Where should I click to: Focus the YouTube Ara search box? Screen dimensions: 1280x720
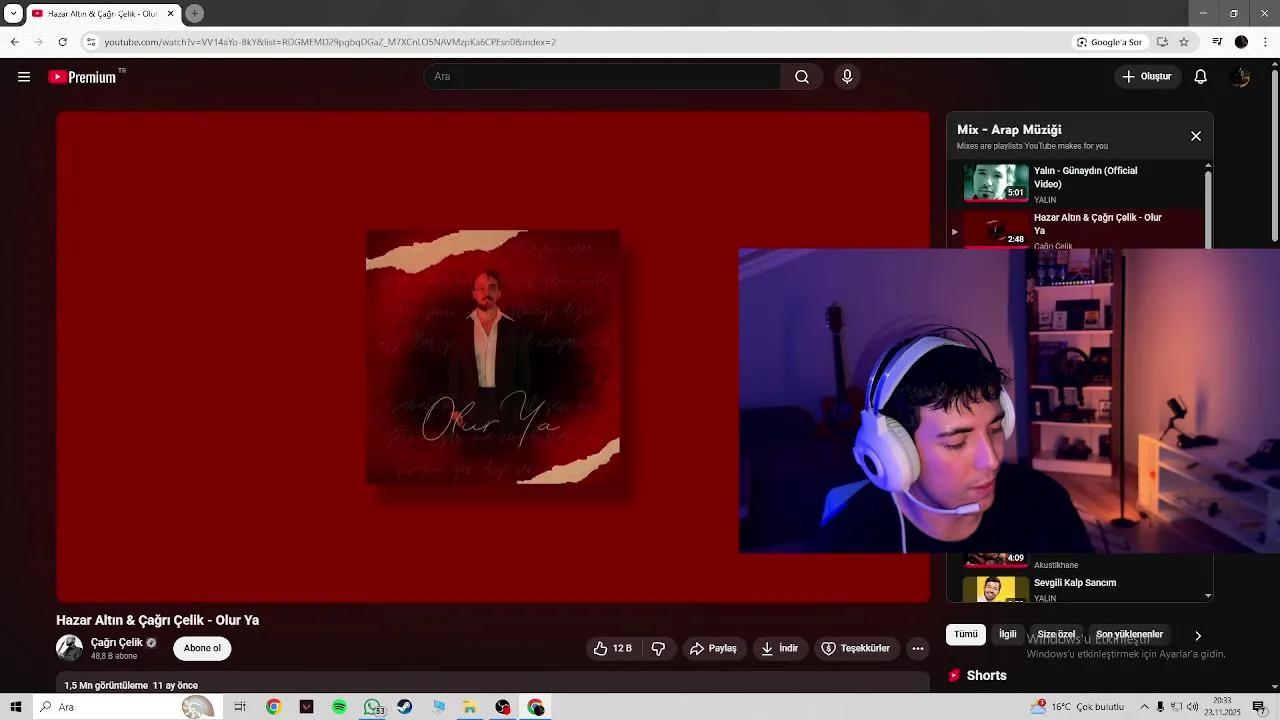[x=603, y=77]
